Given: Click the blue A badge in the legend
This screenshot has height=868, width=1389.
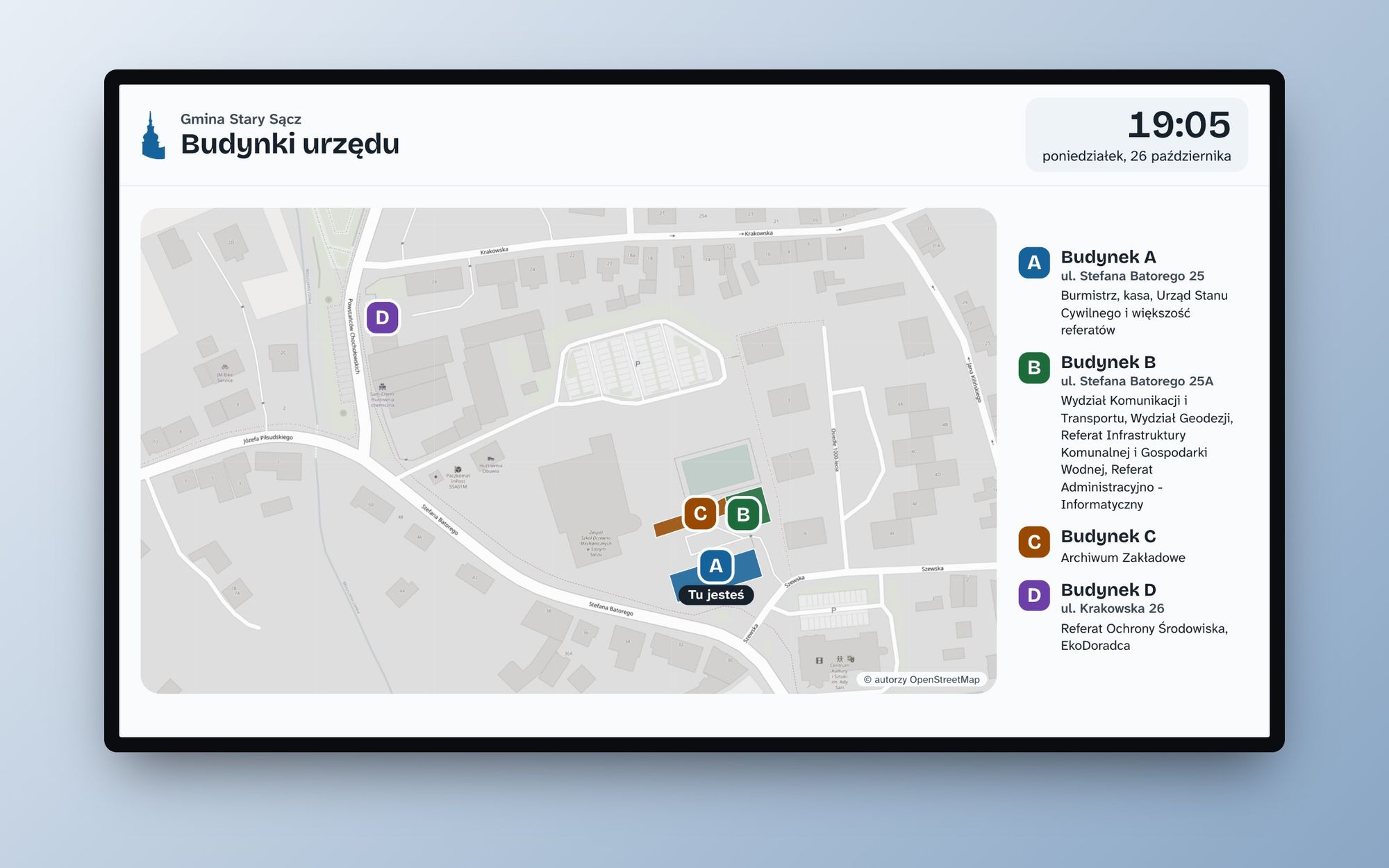Looking at the screenshot, I should coord(1034,262).
